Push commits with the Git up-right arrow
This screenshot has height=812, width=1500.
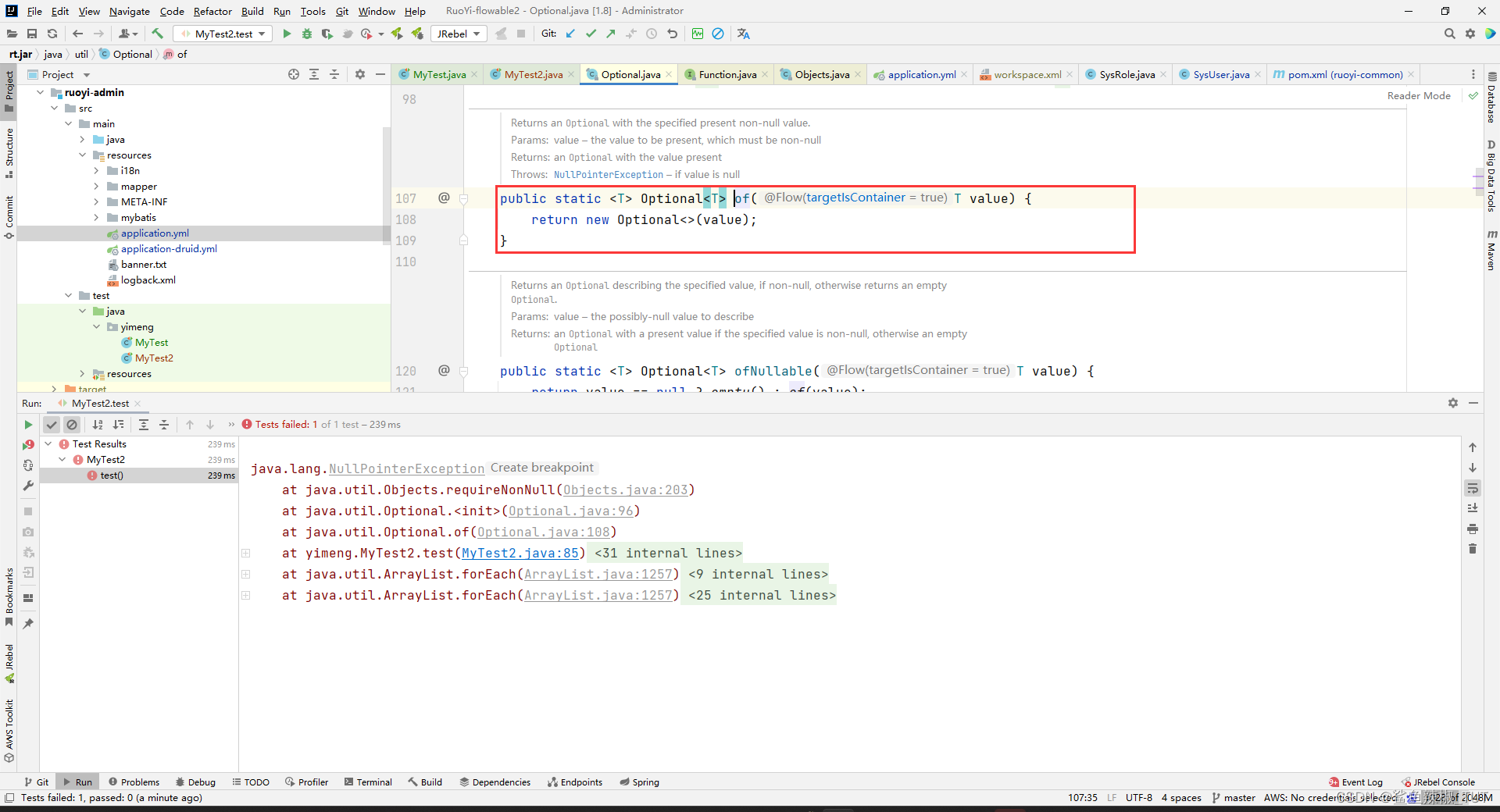click(611, 34)
